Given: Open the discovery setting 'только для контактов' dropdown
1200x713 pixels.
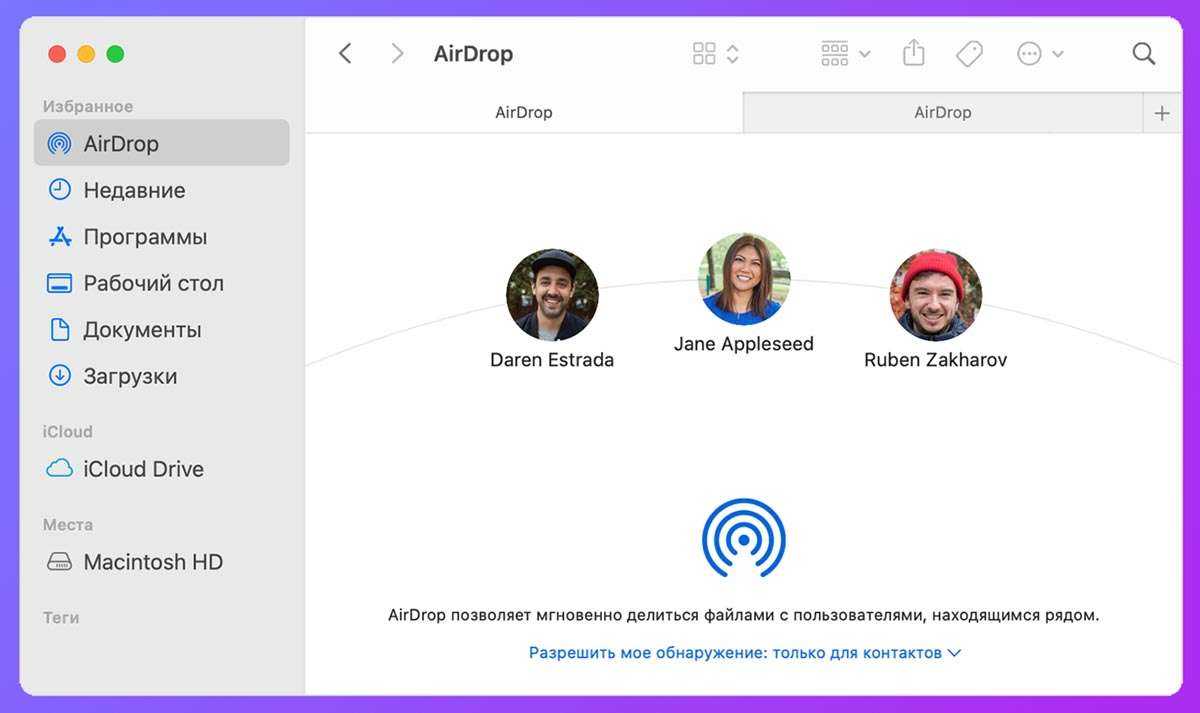Looking at the screenshot, I should point(744,652).
